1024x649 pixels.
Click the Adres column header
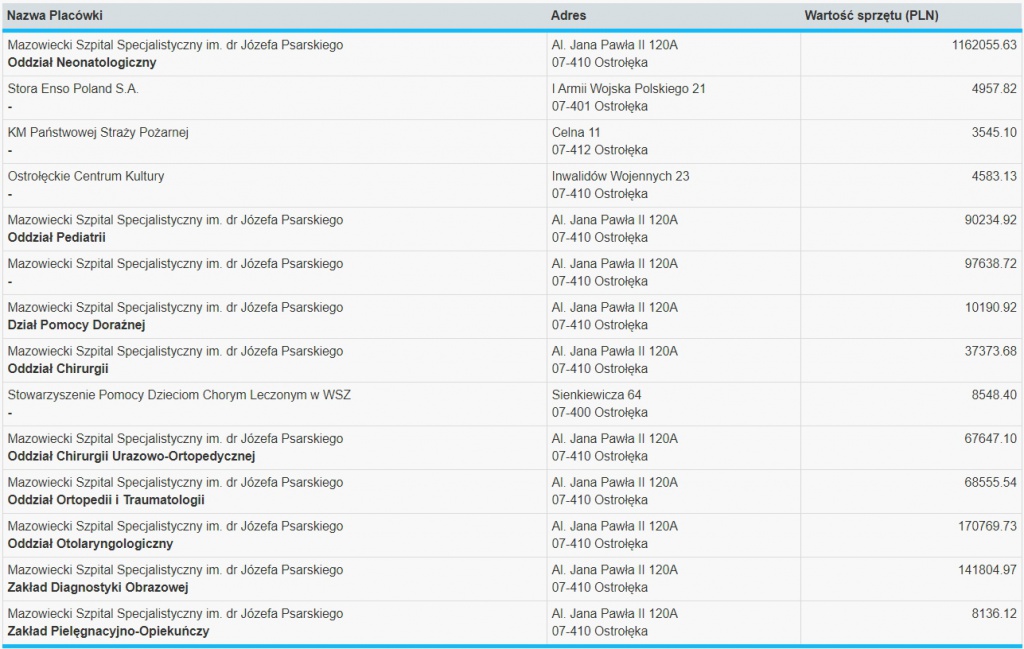tap(568, 15)
